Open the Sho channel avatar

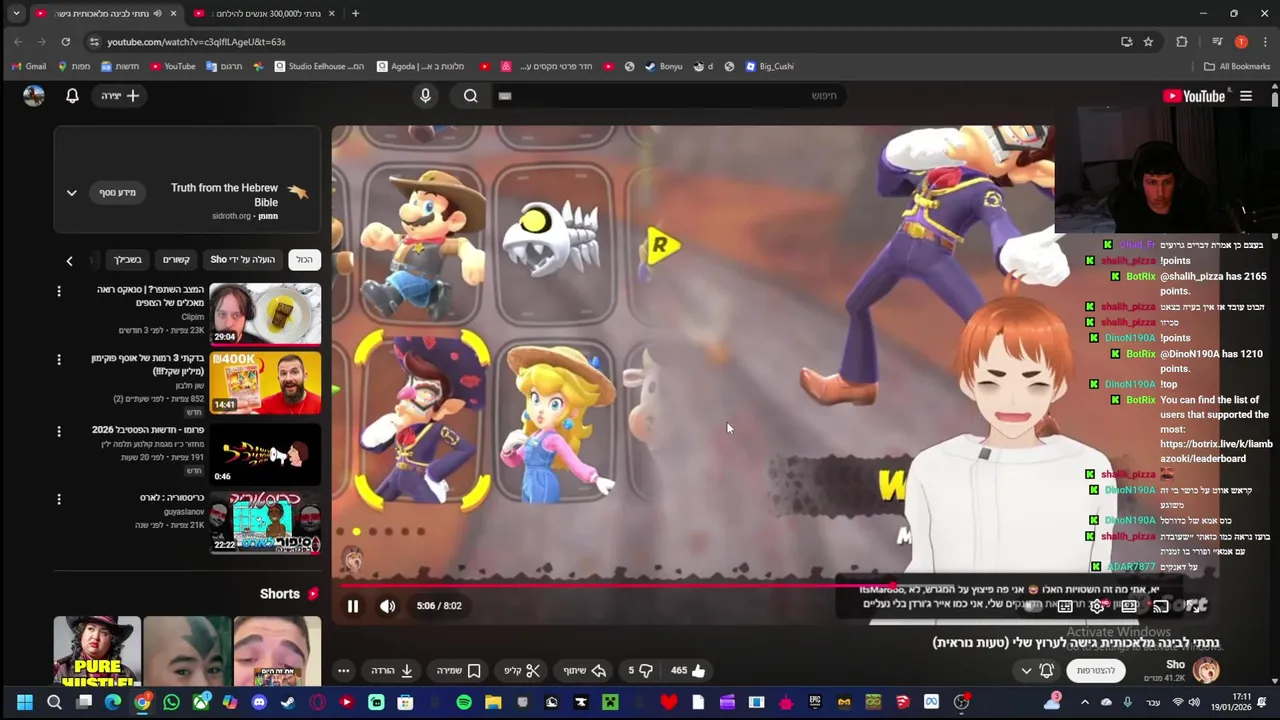click(x=1206, y=670)
